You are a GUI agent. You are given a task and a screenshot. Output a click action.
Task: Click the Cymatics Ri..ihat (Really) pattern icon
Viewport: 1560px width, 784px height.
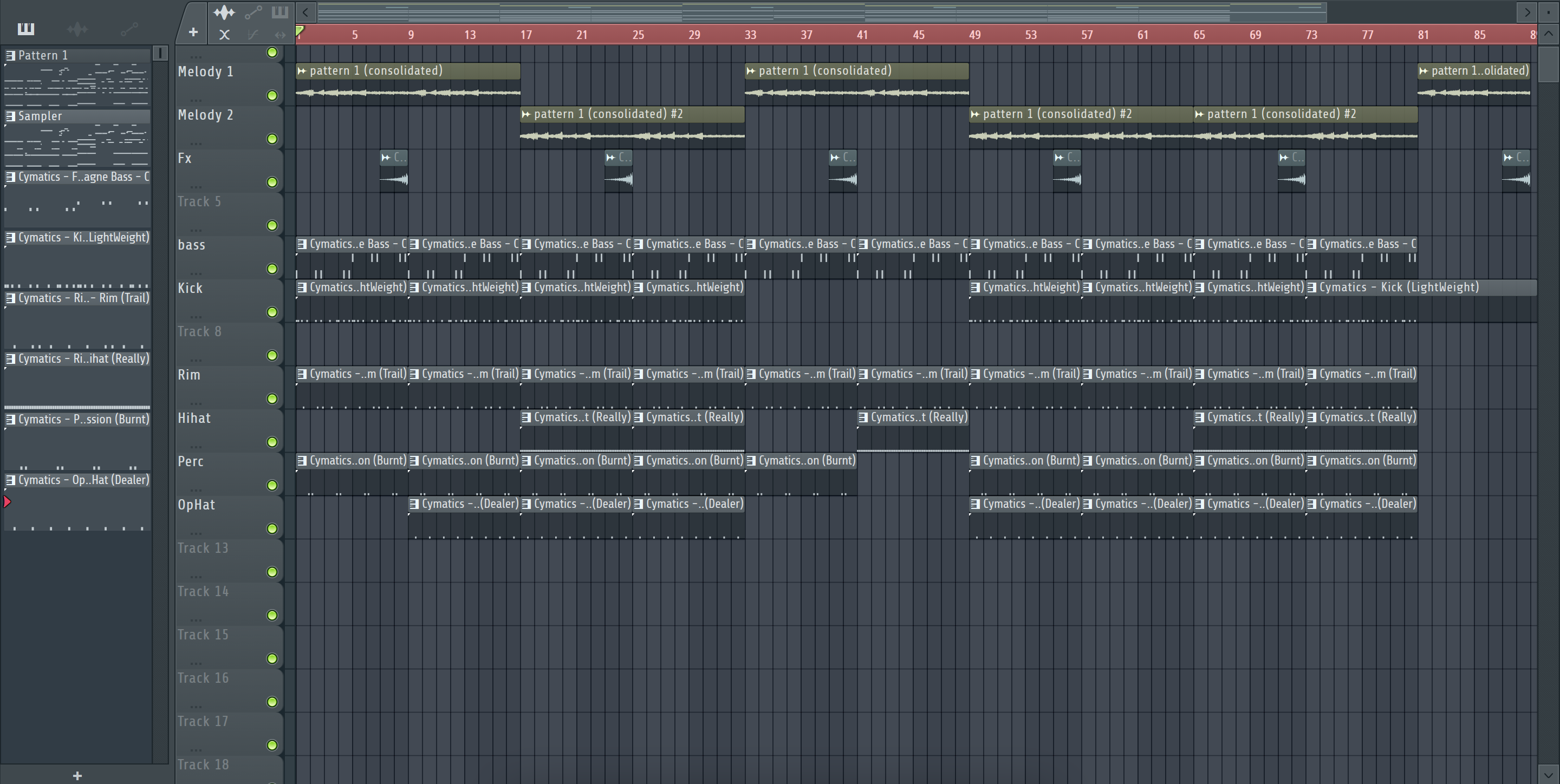(10, 358)
